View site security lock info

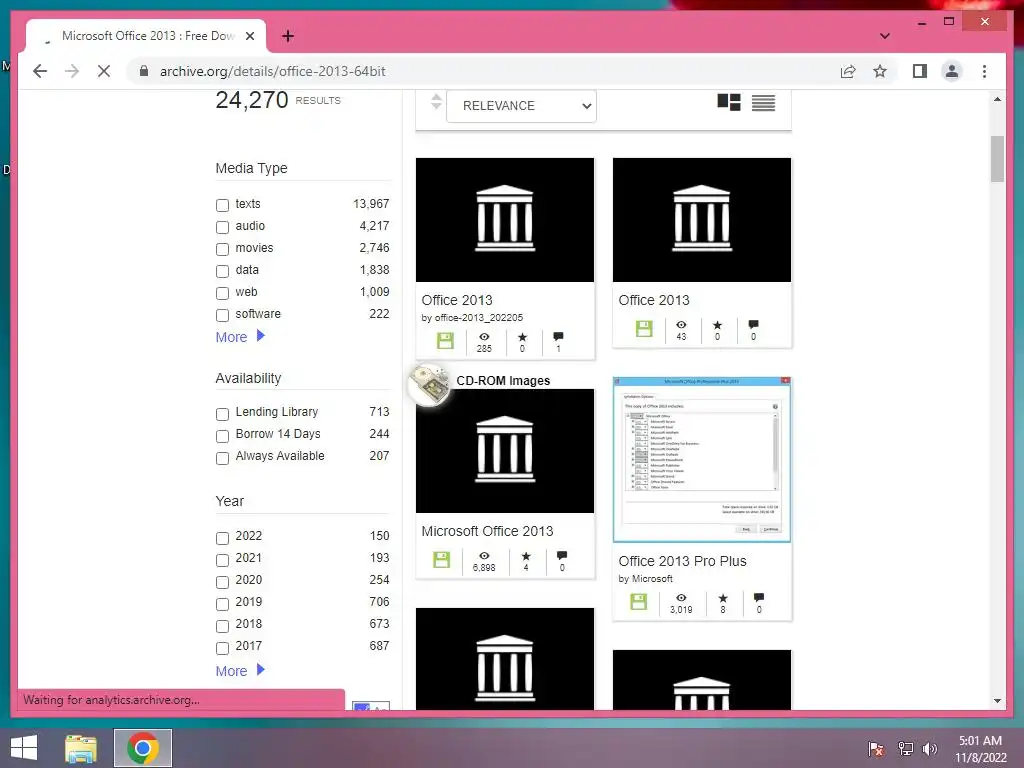(144, 71)
